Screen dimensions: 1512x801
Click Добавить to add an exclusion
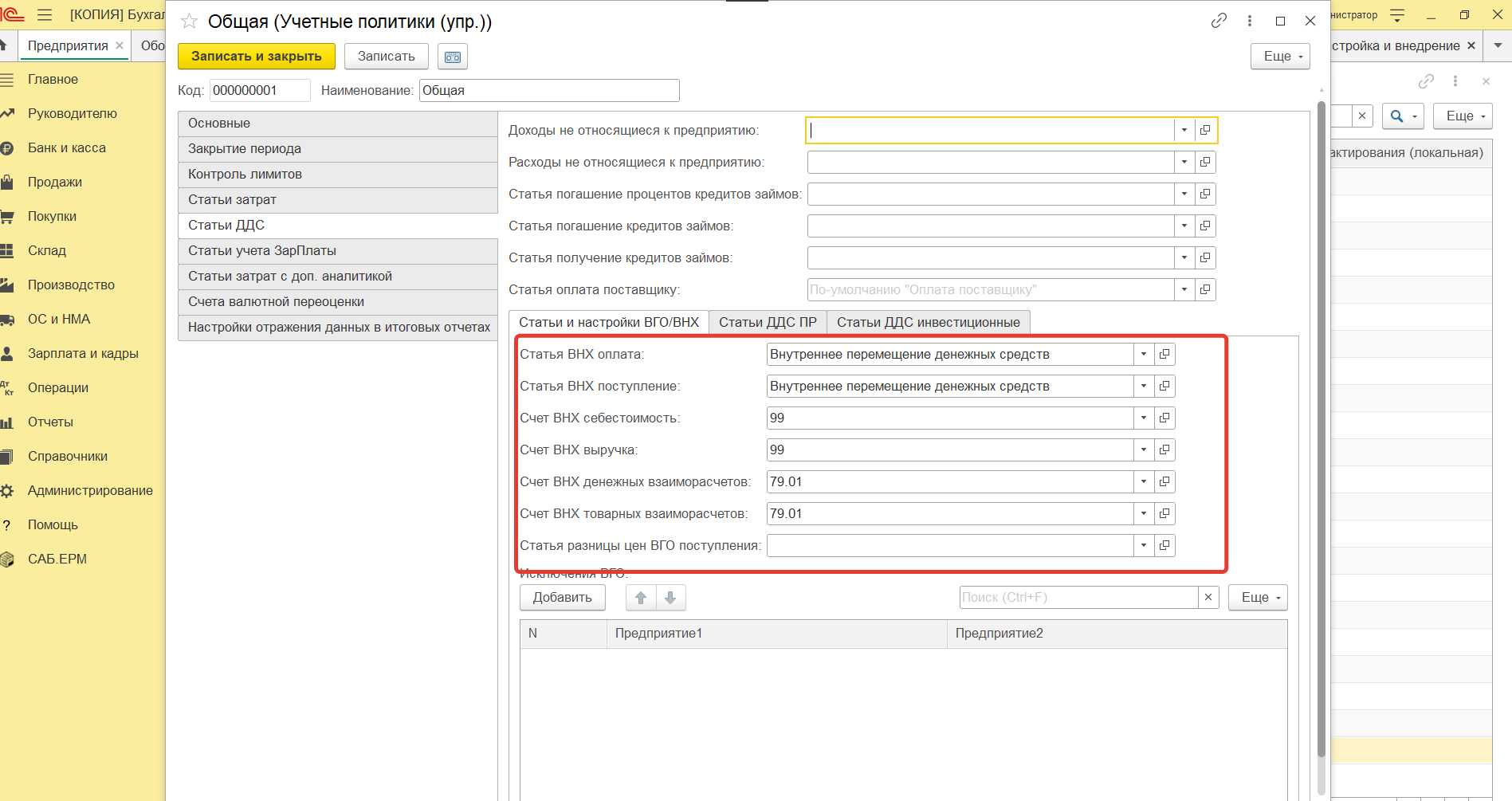pos(563,598)
